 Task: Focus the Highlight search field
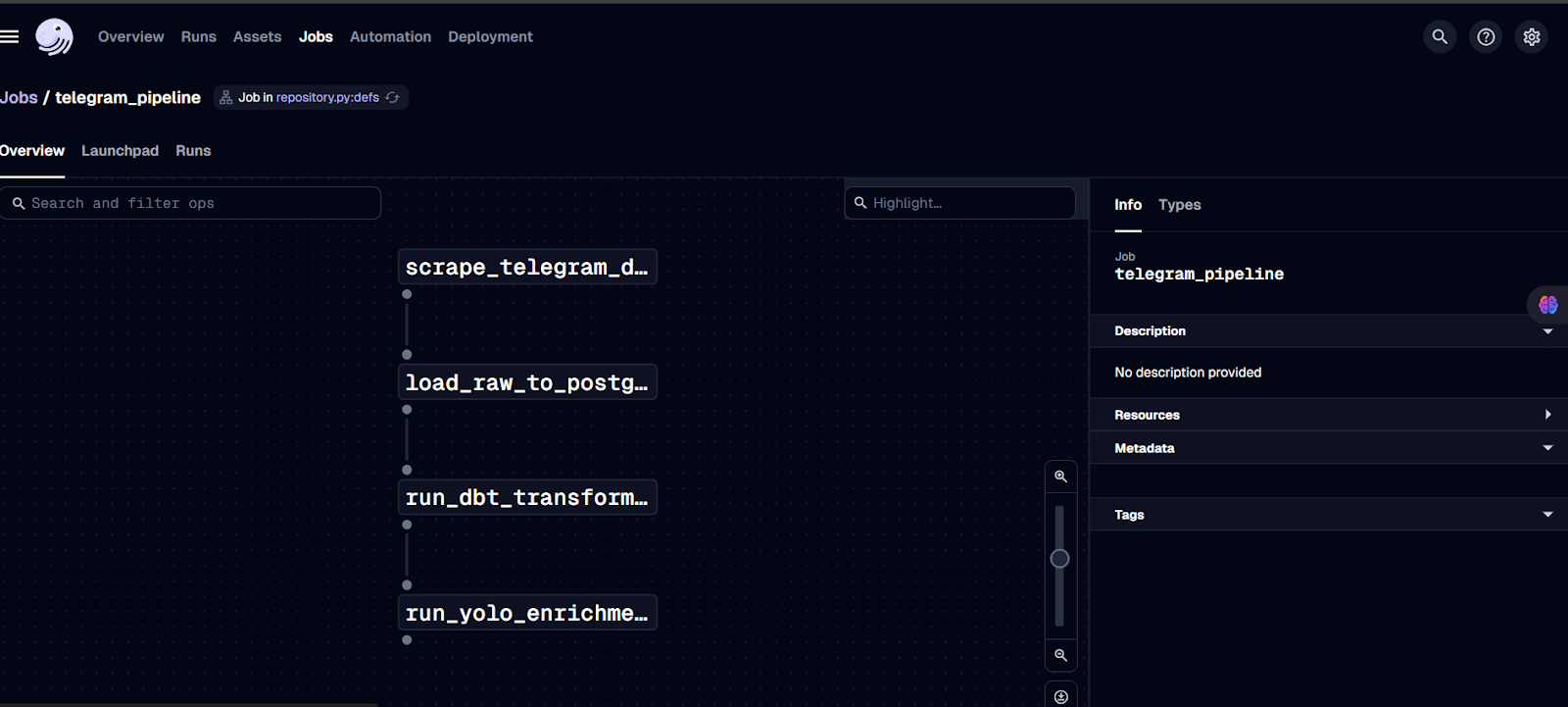[960, 203]
